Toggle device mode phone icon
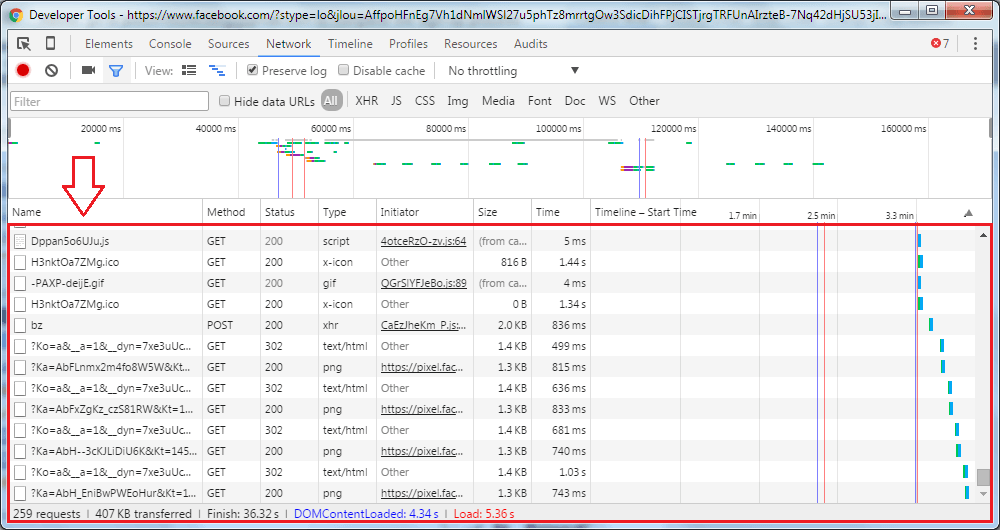This screenshot has height=530, width=1000. (51, 44)
